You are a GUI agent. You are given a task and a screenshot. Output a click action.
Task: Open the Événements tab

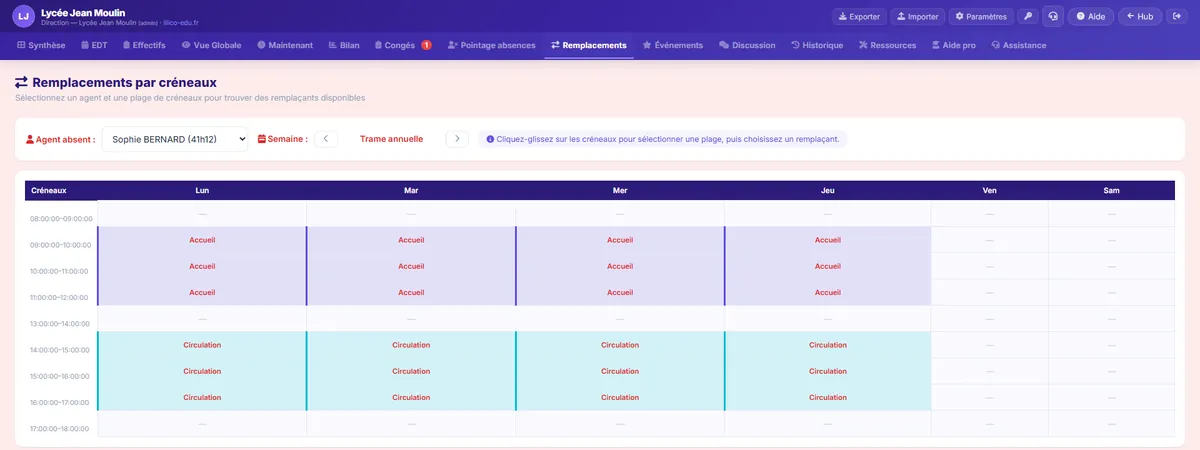pyautogui.click(x=673, y=45)
